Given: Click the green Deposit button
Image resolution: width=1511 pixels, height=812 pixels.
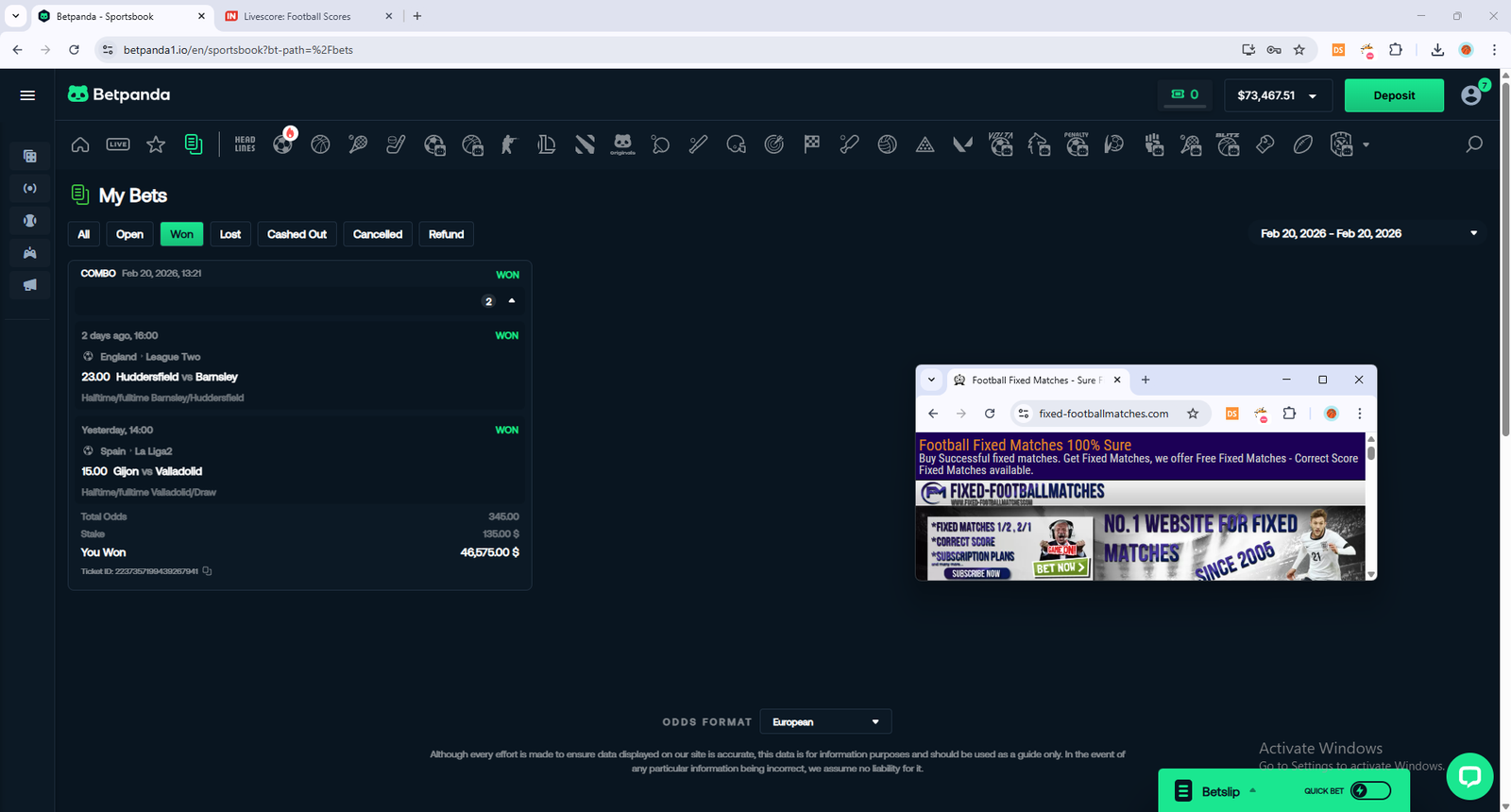Looking at the screenshot, I should point(1394,95).
